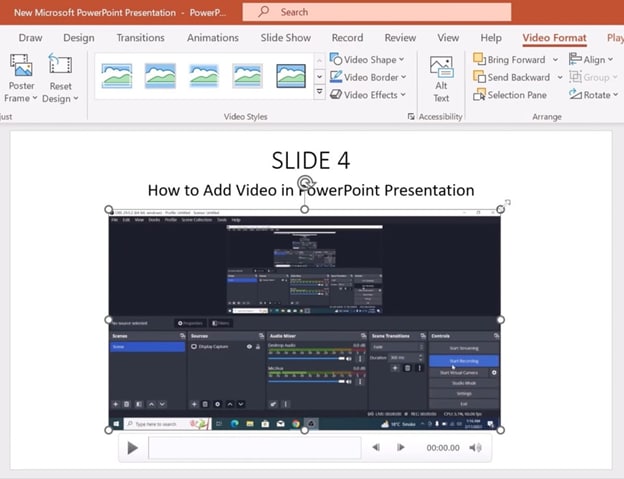Switch to the View tab

[x=448, y=38]
